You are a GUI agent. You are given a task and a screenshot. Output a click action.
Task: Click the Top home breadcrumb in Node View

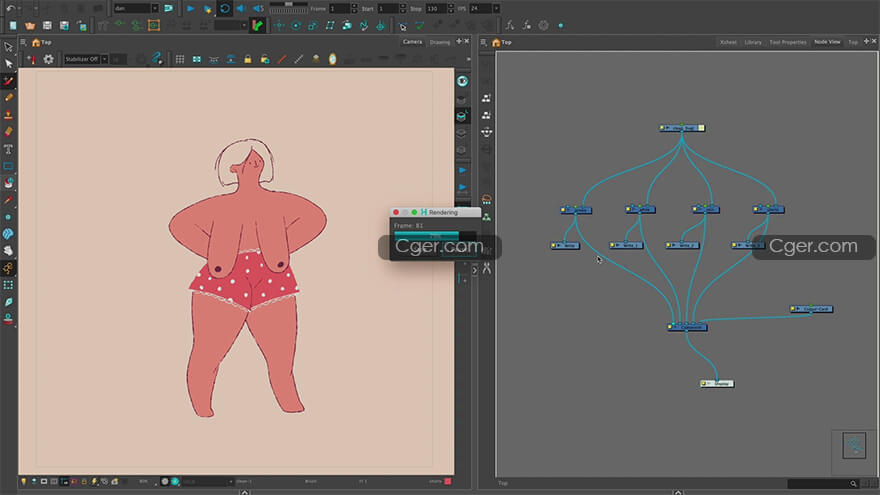502,42
